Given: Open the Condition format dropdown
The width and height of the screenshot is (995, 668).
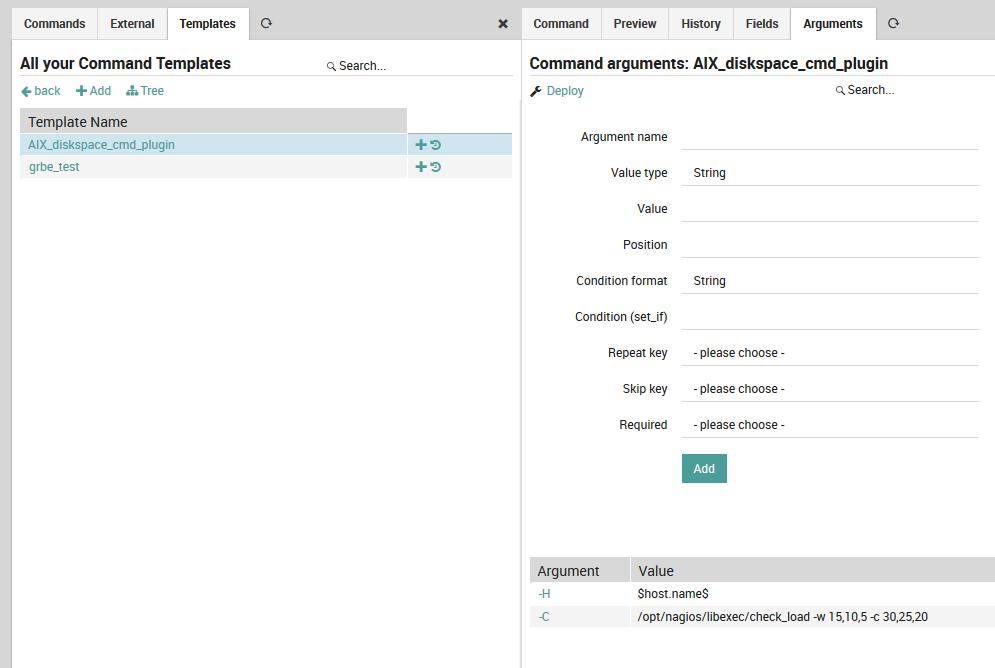Looking at the screenshot, I should [830, 281].
